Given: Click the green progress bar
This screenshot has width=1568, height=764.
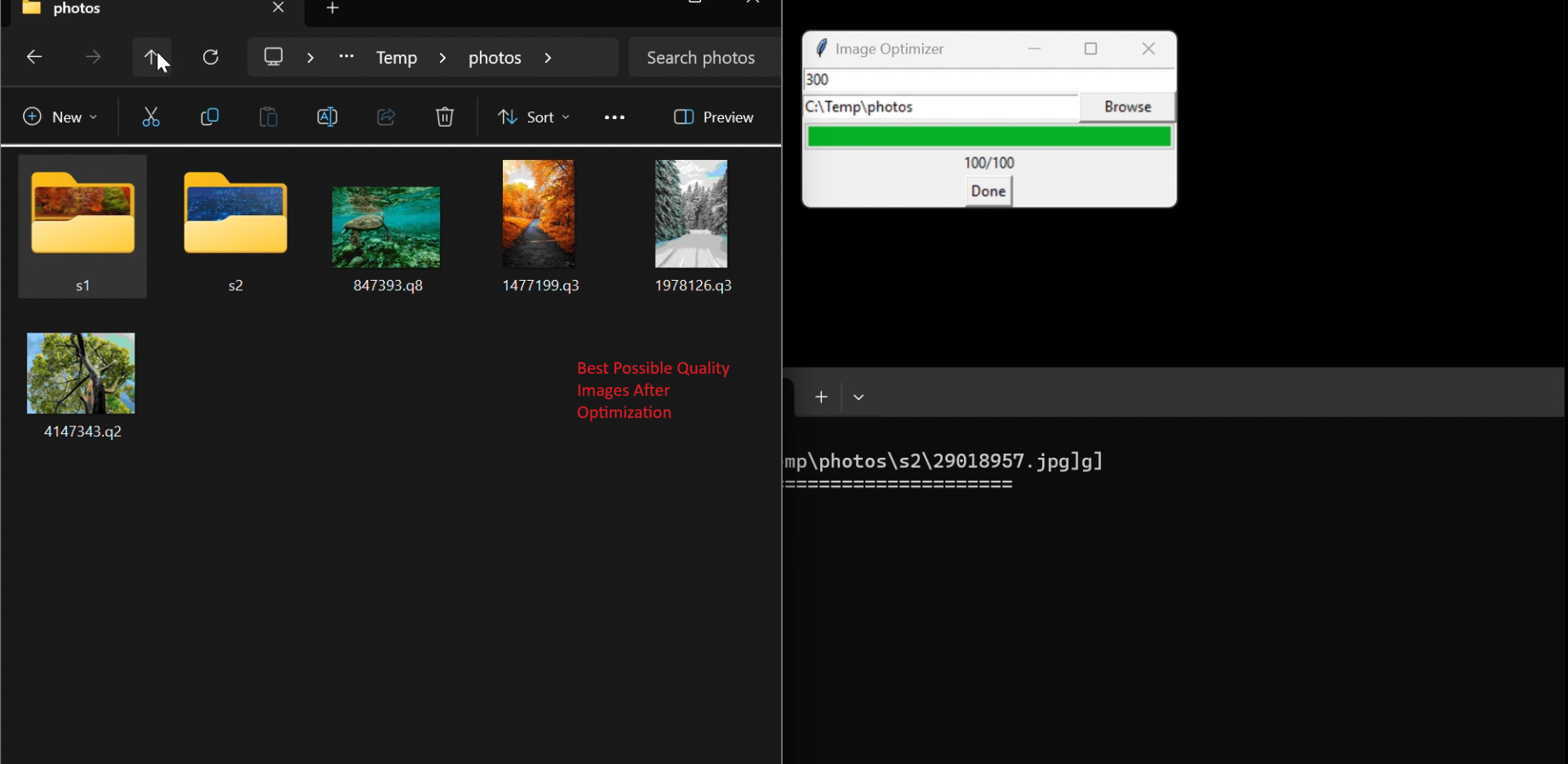Looking at the screenshot, I should (x=989, y=137).
